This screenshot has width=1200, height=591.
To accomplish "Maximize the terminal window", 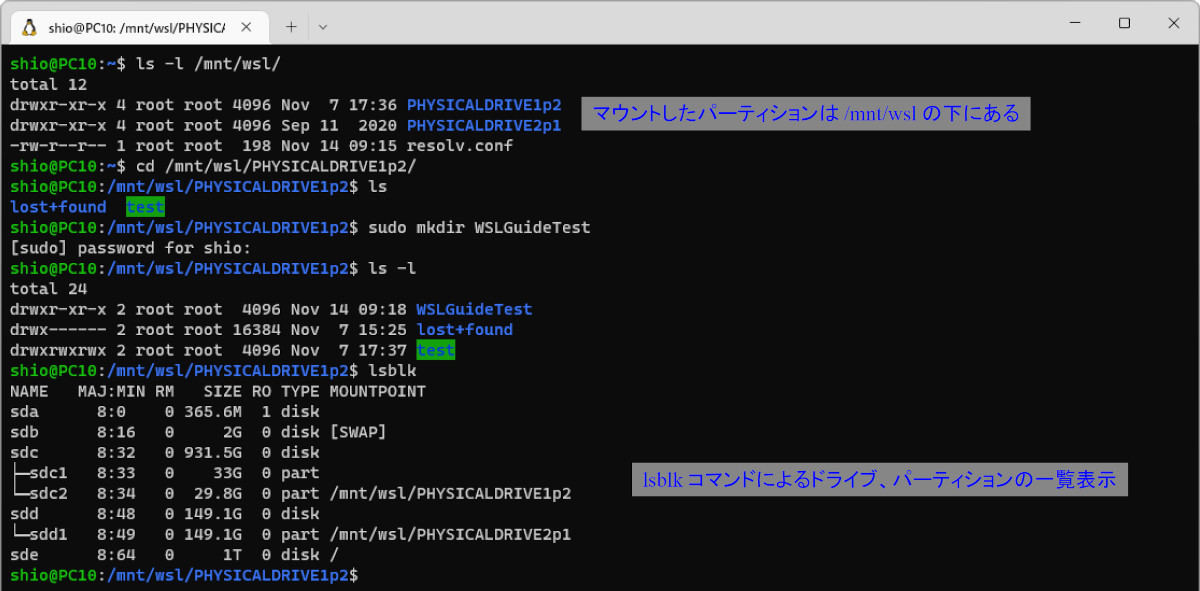I will 1124,23.
